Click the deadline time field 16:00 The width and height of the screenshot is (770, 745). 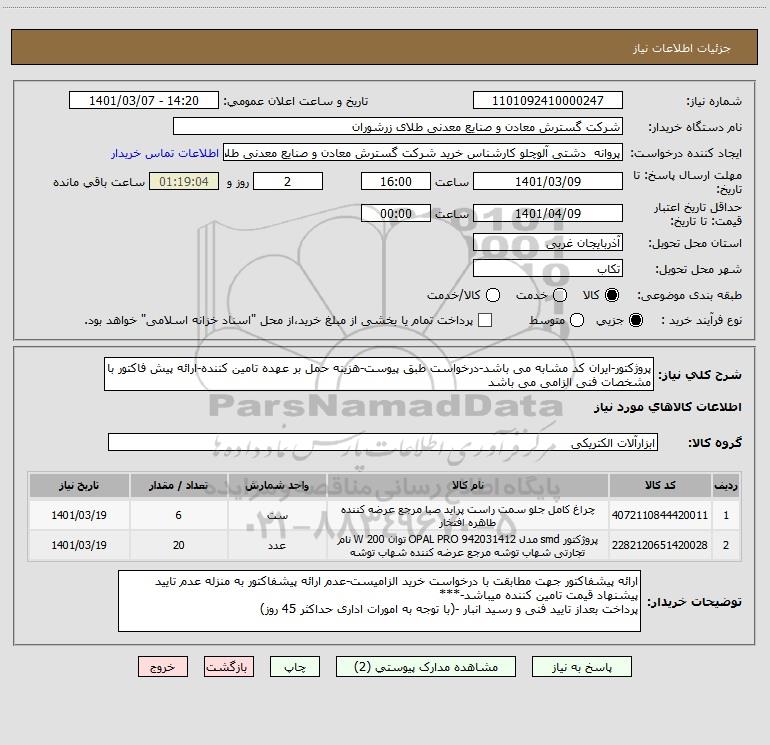pos(396,182)
